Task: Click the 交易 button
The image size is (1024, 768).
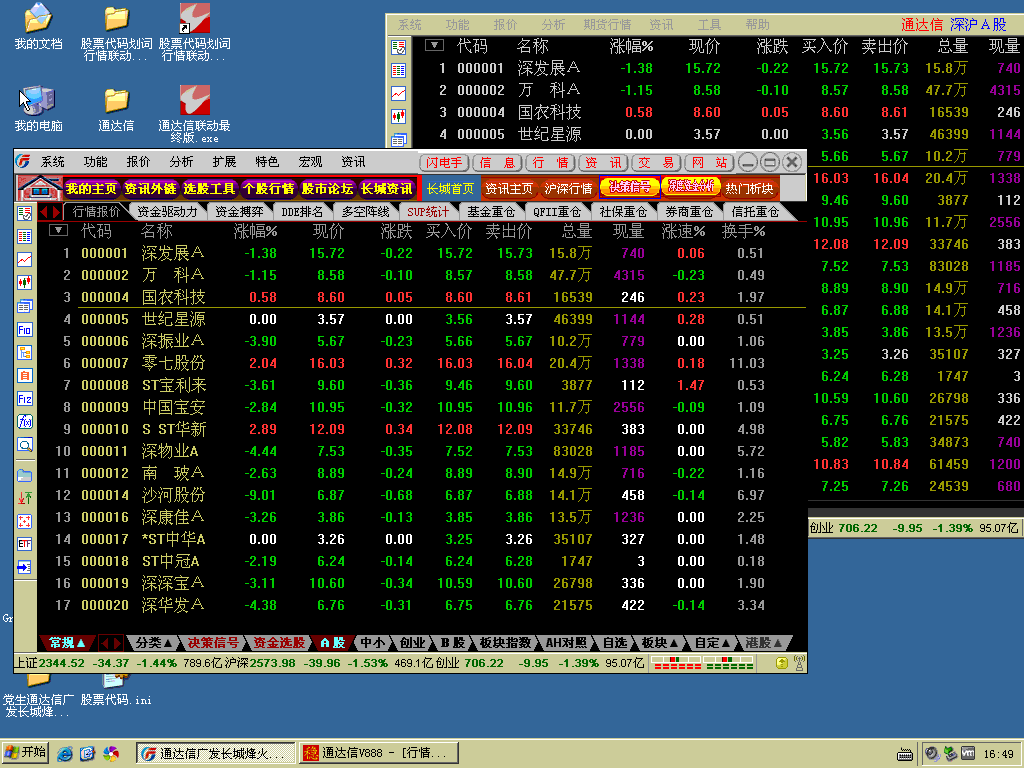Action: (655, 163)
